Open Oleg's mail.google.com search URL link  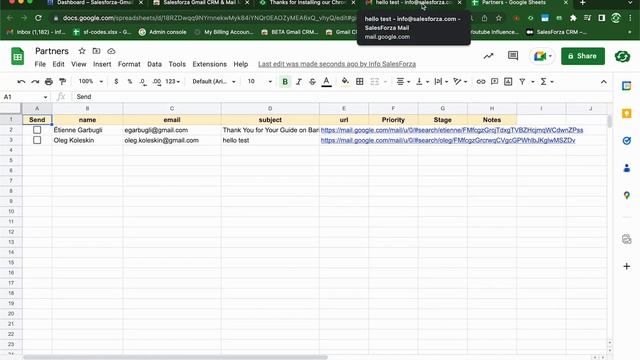coord(448,140)
